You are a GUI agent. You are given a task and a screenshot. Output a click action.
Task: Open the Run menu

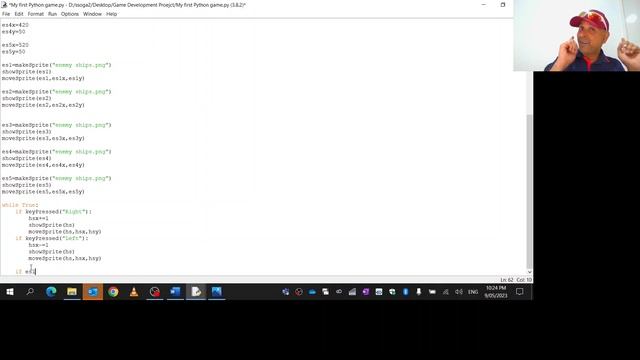point(52,14)
